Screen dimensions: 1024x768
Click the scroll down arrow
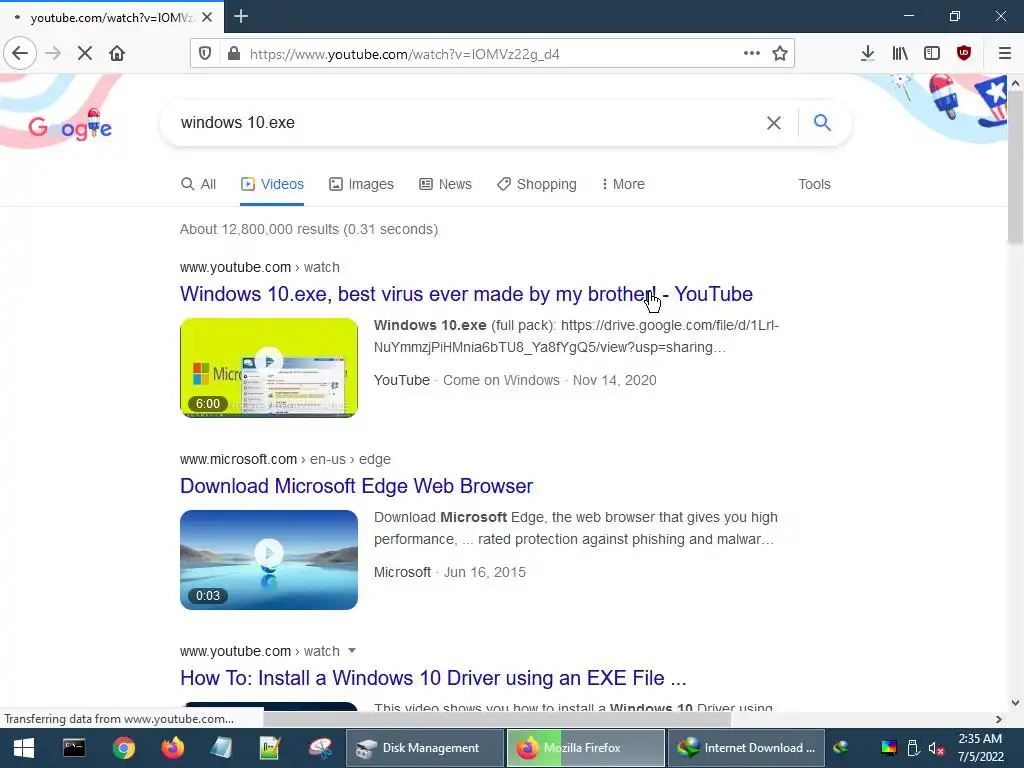coord(1015,703)
